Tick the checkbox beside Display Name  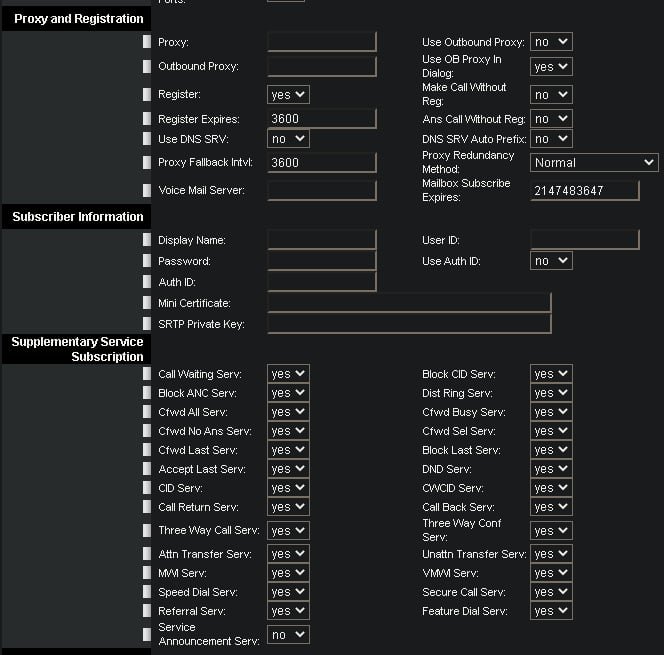147,240
